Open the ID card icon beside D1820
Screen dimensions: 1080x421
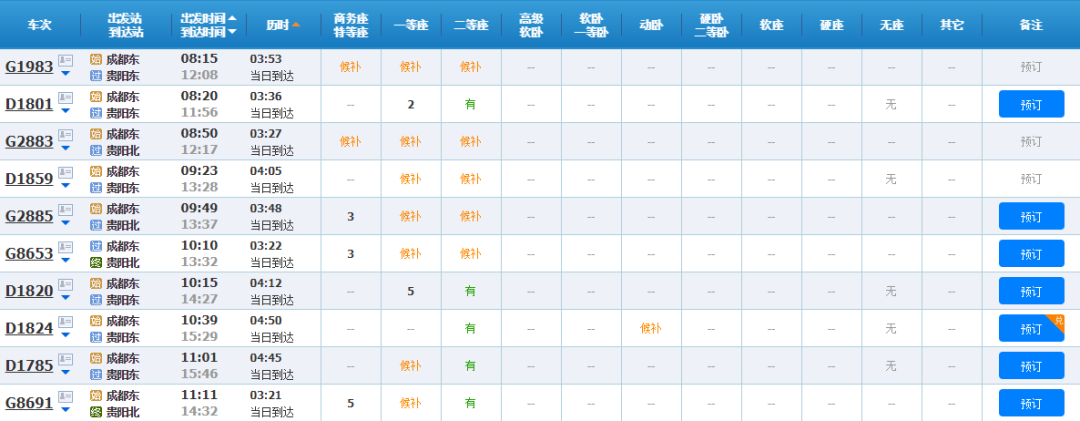coord(65,284)
